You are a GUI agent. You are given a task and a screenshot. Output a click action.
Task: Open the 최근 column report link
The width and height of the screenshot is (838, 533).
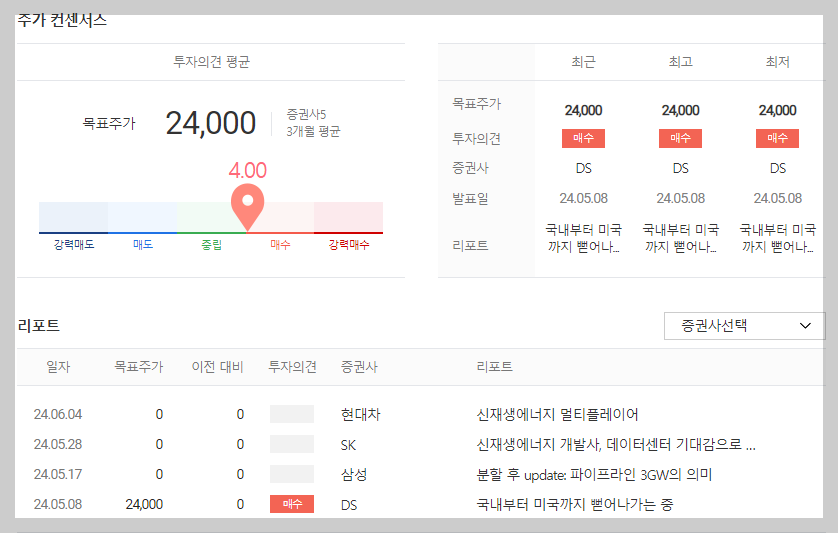tap(583, 238)
